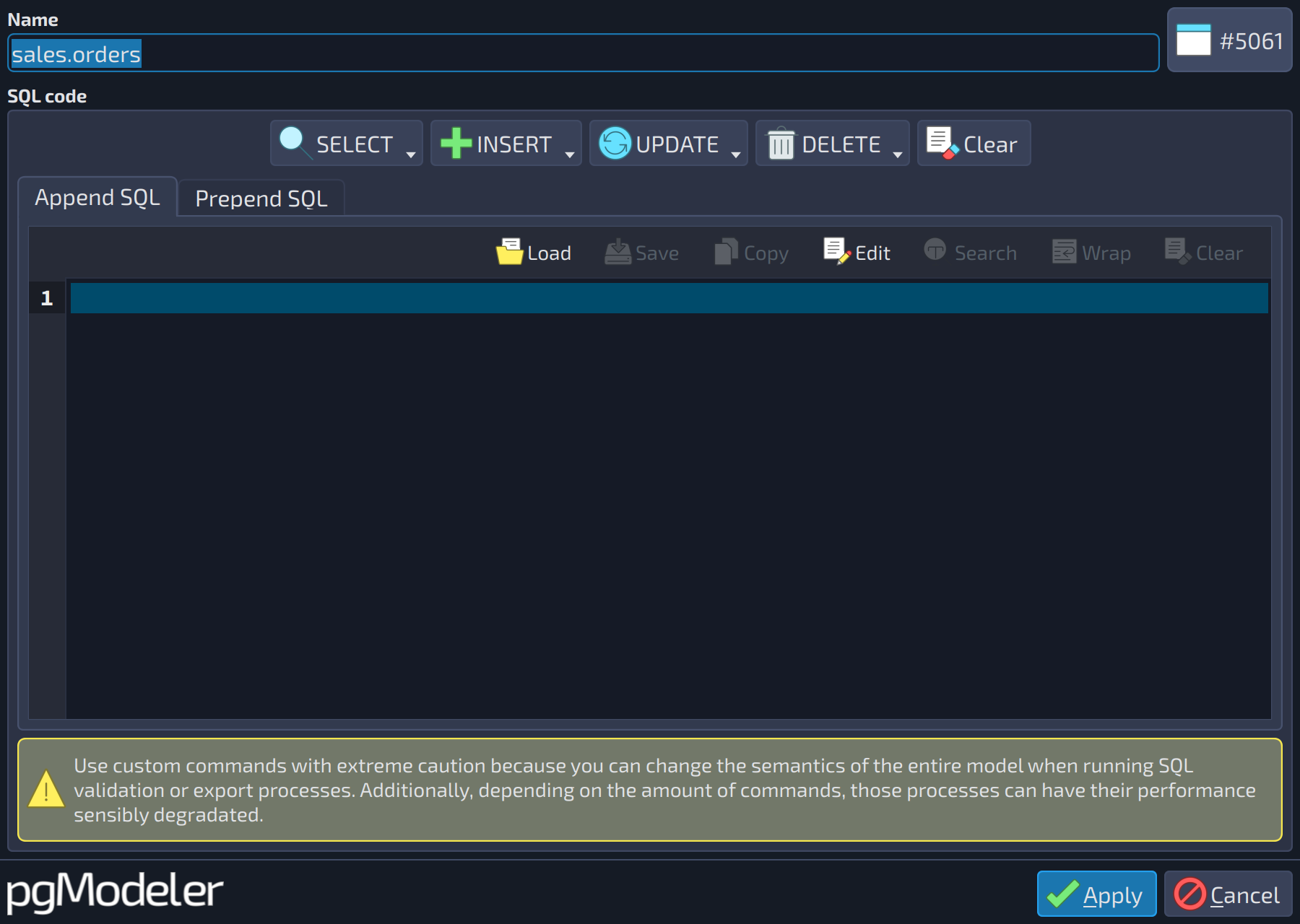Click line 1 of the SQL editor
The width and height of the screenshot is (1300, 924).
click(x=669, y=298)
